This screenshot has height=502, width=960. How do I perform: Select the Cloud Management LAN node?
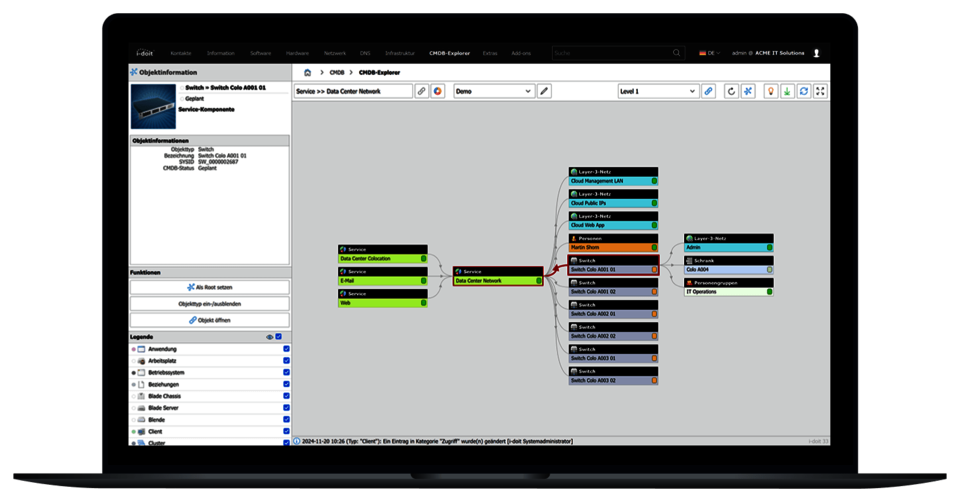point(613,176)
